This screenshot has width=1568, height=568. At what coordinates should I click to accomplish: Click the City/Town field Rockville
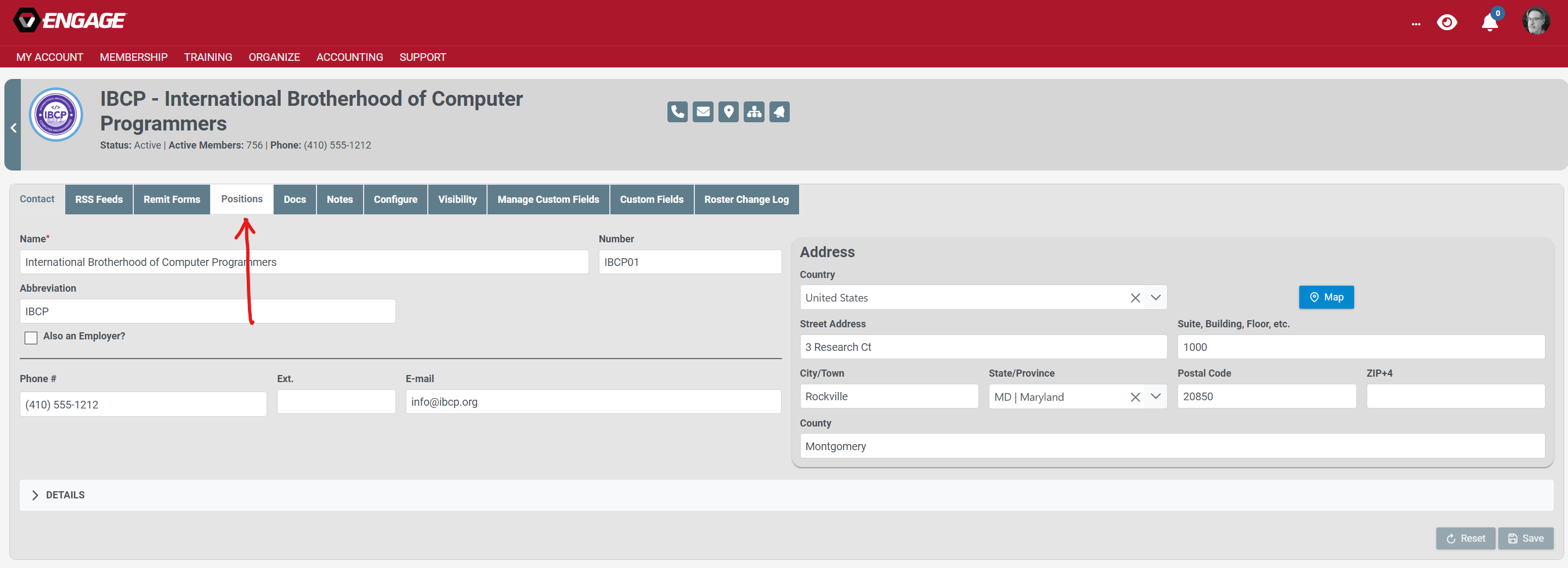coord(888,396)
